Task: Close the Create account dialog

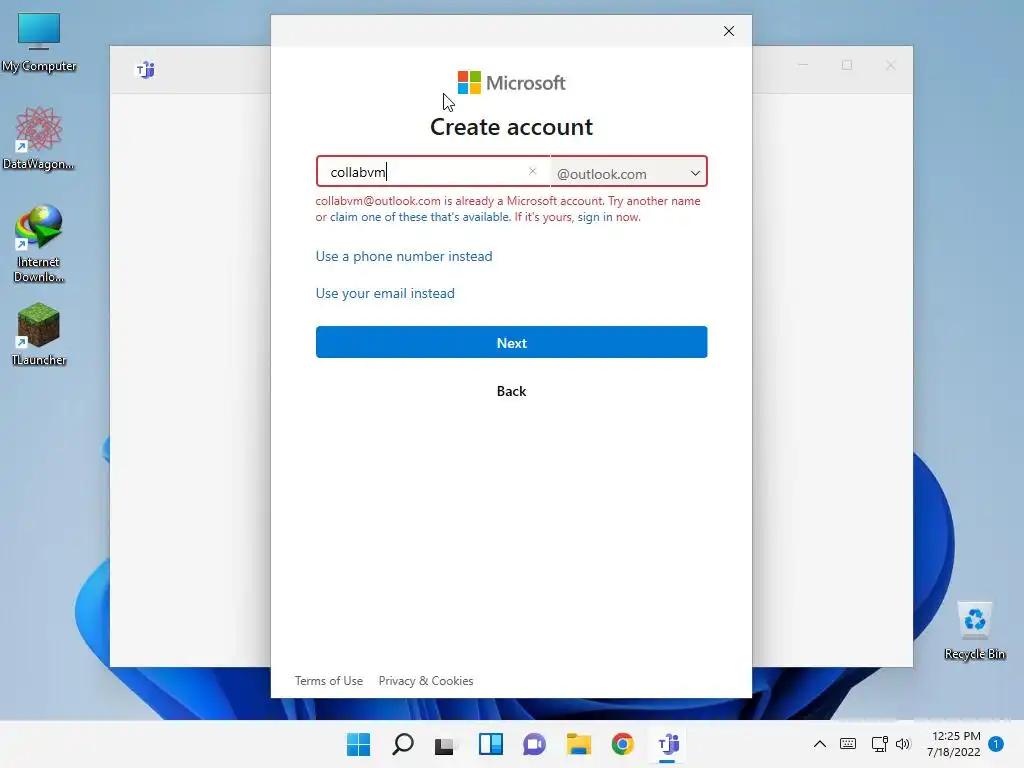Action: pos(729,31)
